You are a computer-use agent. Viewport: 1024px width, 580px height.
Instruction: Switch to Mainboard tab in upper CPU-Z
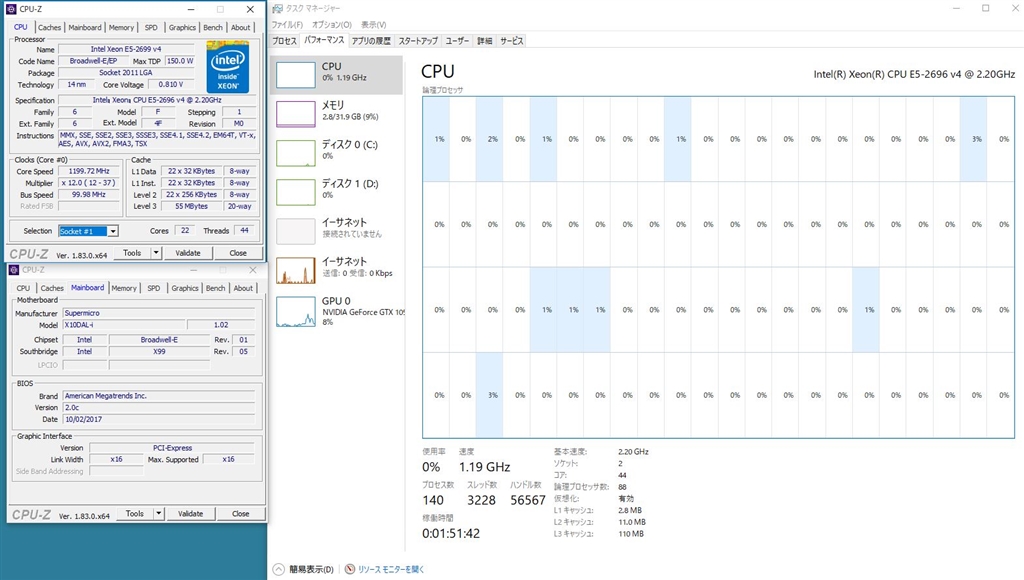coord(85,27)
